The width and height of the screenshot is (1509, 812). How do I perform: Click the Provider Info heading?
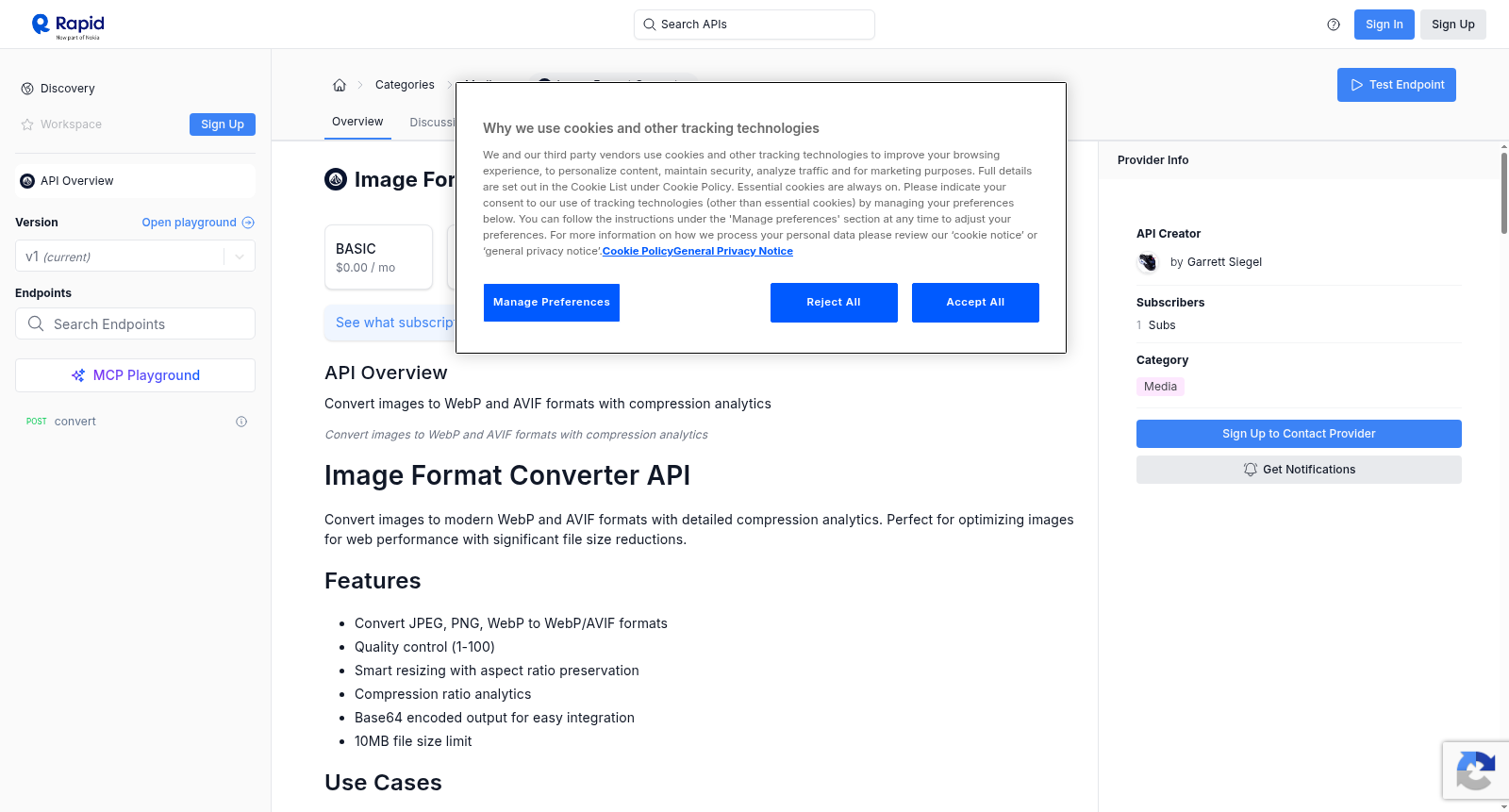(1152, 160)
